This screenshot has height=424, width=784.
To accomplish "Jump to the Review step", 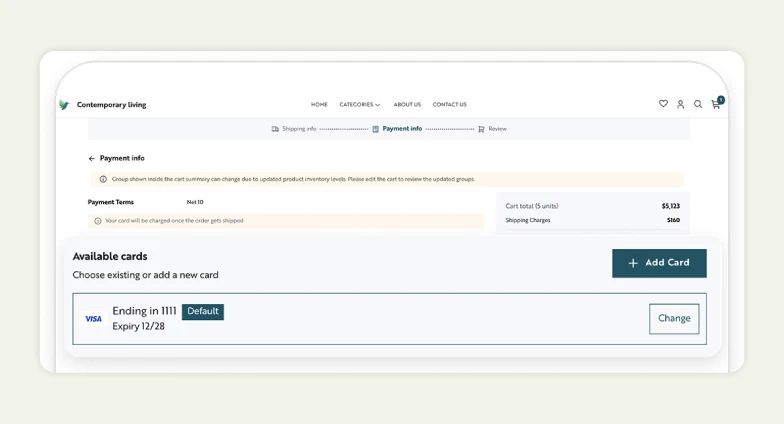I will pyautogui.click(x=498, y=129).
